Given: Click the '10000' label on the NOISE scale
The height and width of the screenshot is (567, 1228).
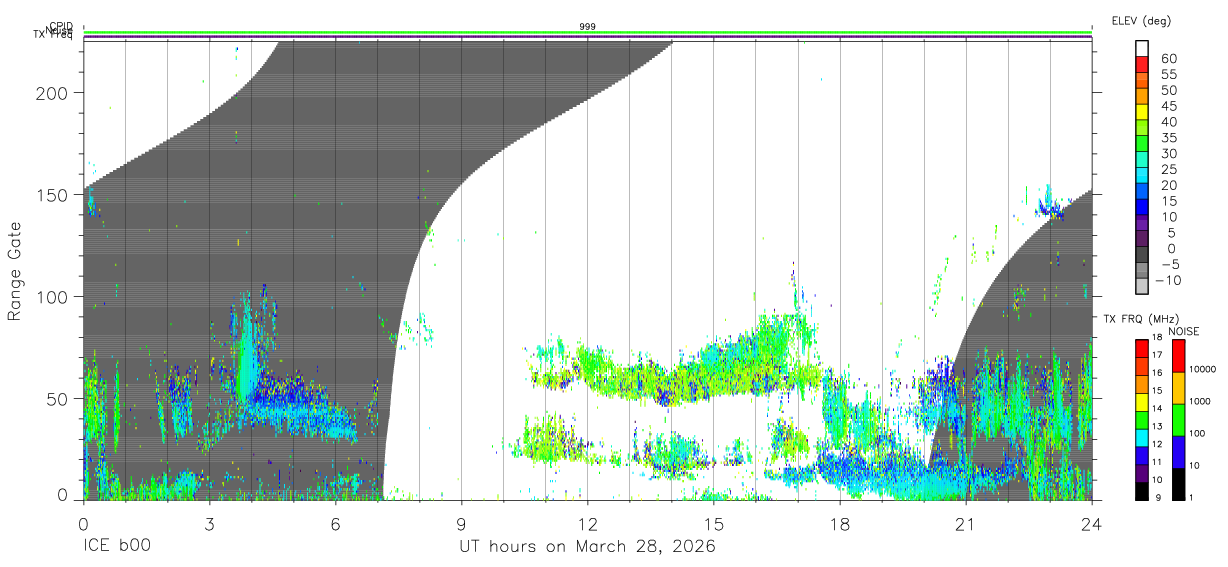Looking at the screenshot, I should click(1202, 369).
